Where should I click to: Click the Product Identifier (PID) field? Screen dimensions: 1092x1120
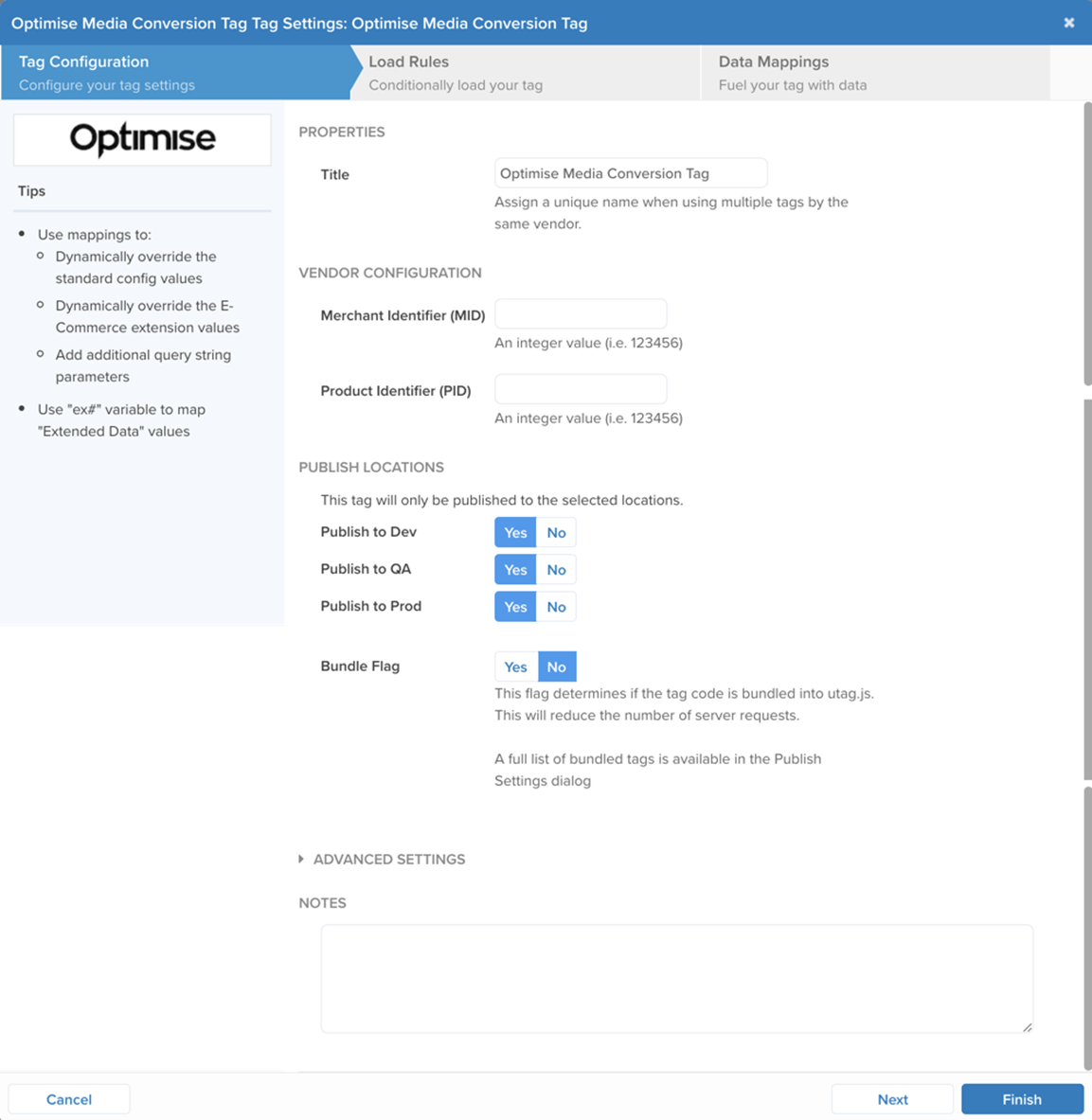click(581, 389)
